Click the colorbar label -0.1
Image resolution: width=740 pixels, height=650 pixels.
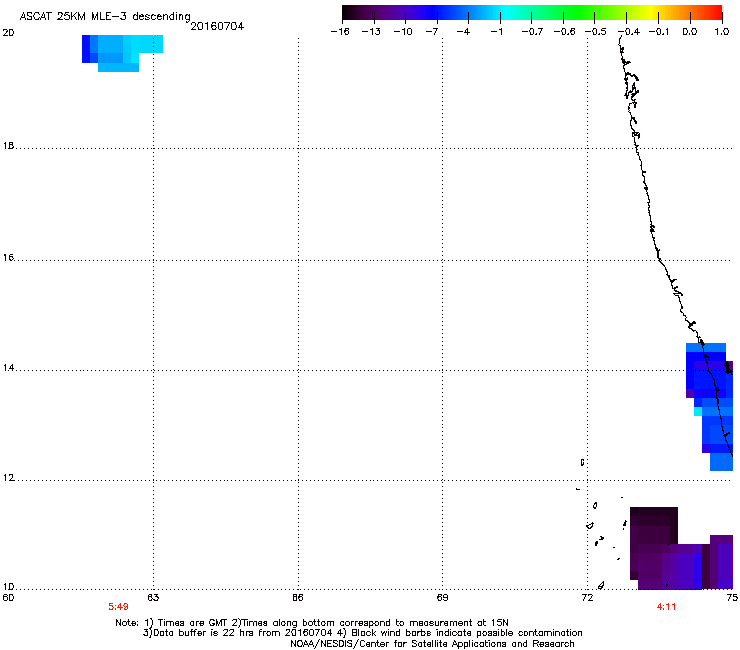[659, 32]
